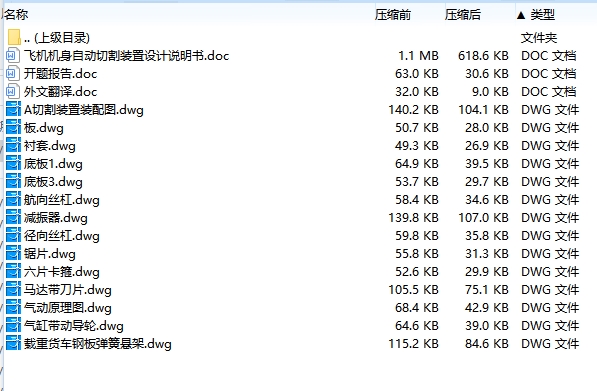Click the 9.0 KB compressed size
Viewport: 597px width, 391px height.
(490, 92)
